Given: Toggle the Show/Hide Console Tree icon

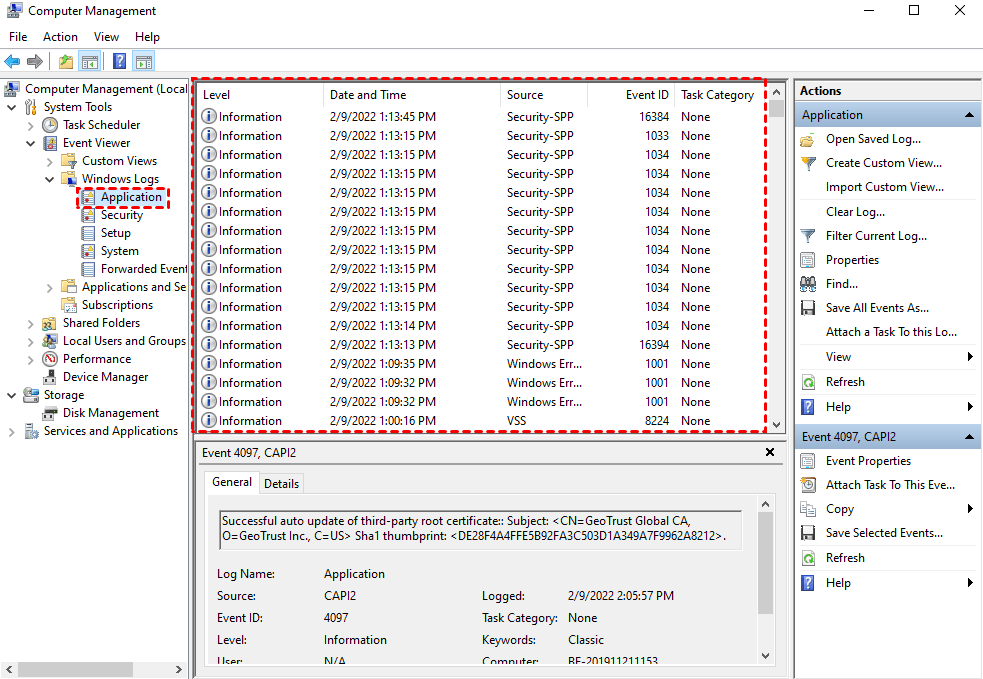Looking at the screenshot, I should click(90, 62).
